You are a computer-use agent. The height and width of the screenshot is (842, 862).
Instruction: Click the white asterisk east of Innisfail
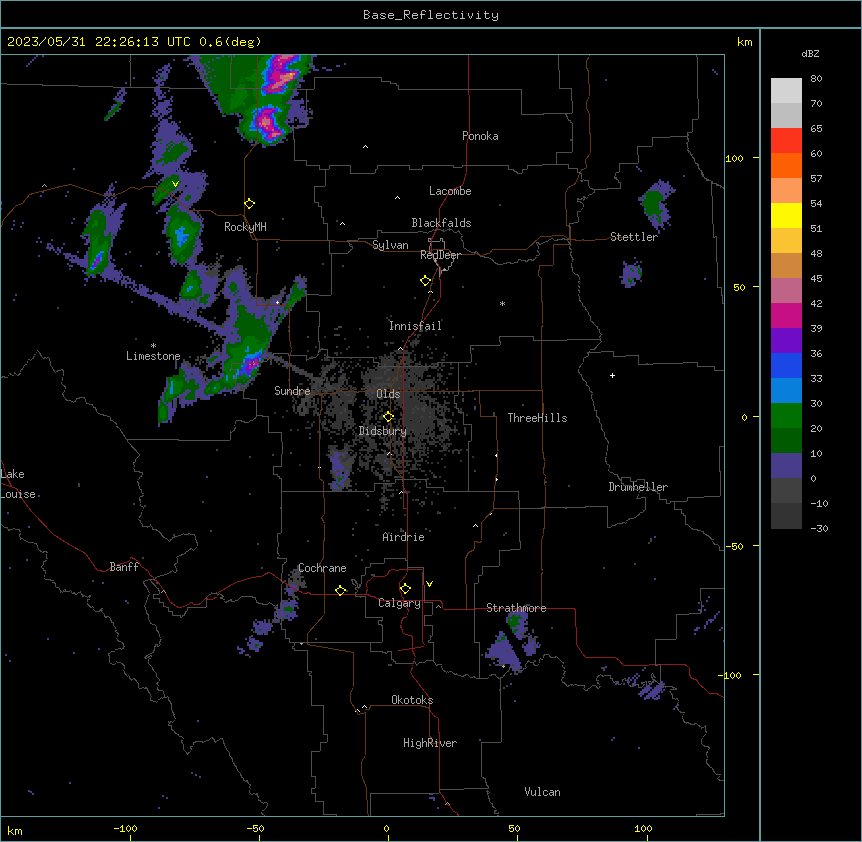coord(502,303)
